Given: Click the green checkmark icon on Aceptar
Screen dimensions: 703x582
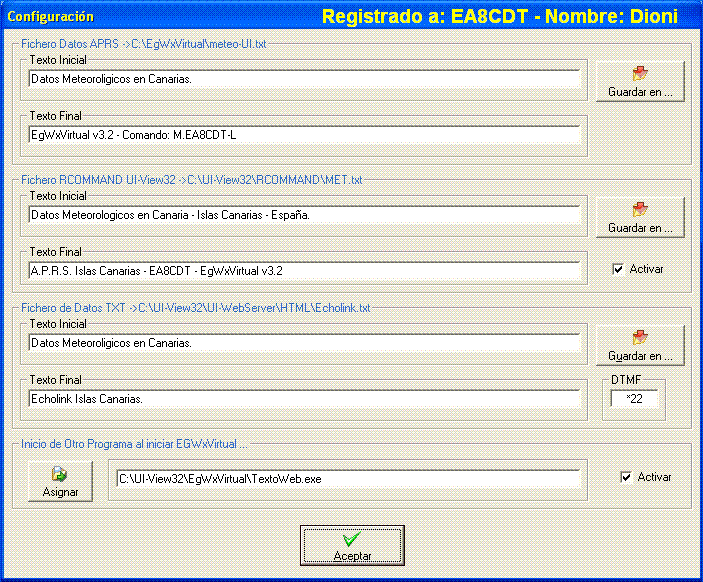Looking at the screenshot, I should (x=352, y=539).
